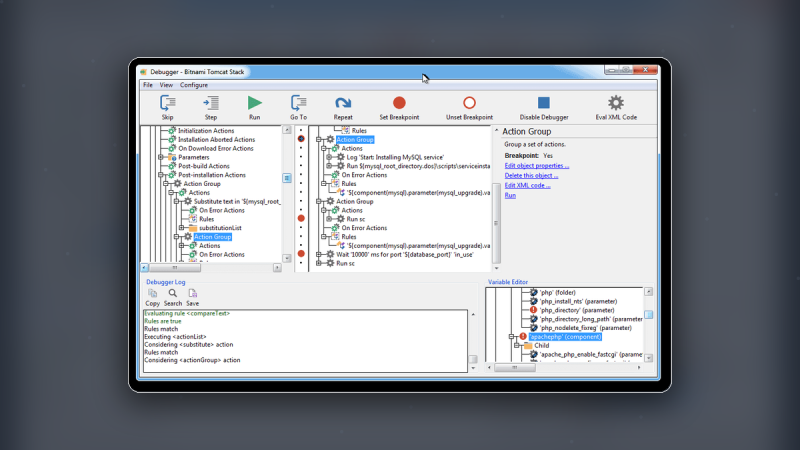800x450 pixels.
Task: Click the red Set Breakpoint icon
Action: (x=399, y=103)
